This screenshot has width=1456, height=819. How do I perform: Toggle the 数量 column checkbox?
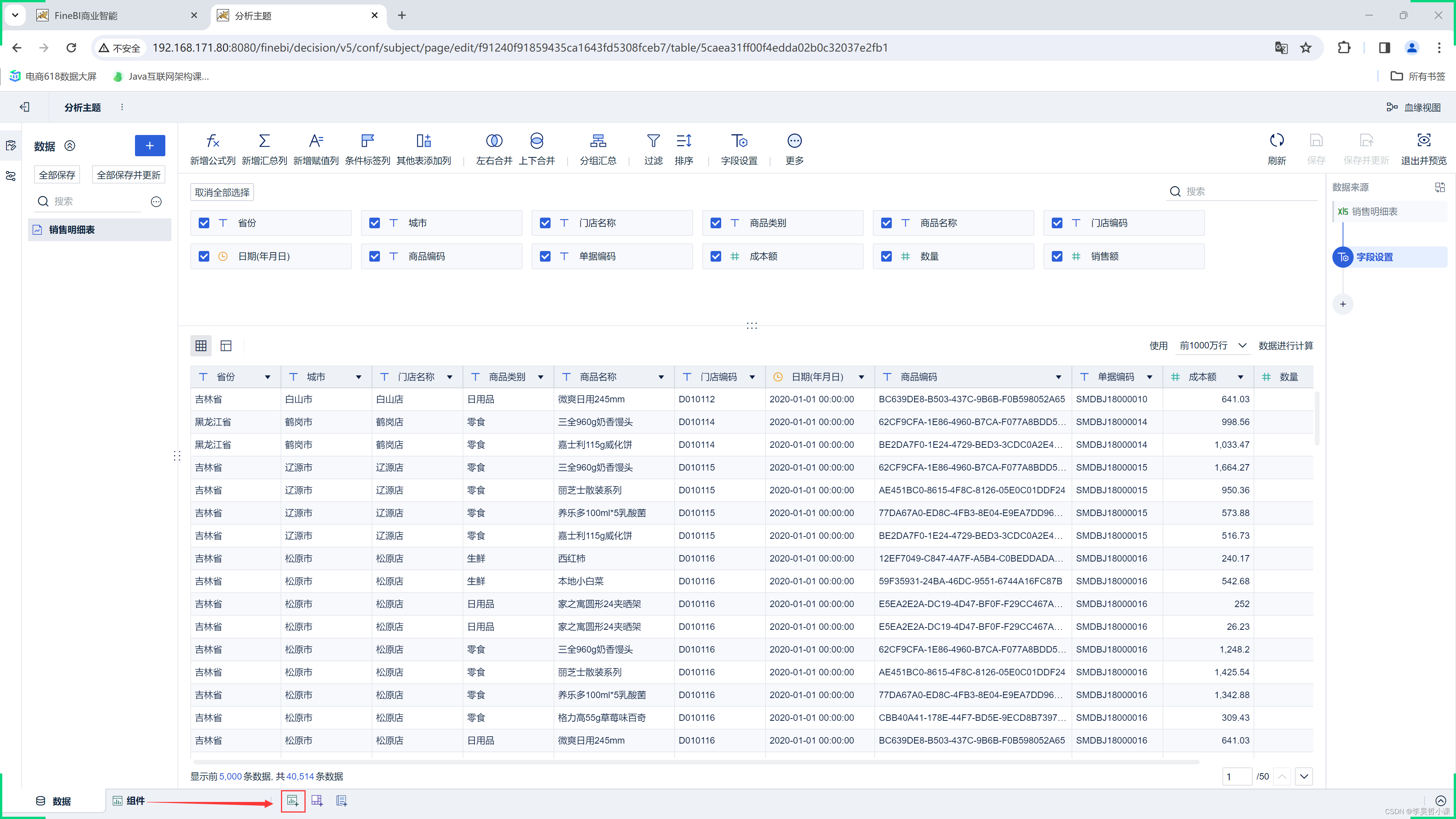[x=886, y=256]
